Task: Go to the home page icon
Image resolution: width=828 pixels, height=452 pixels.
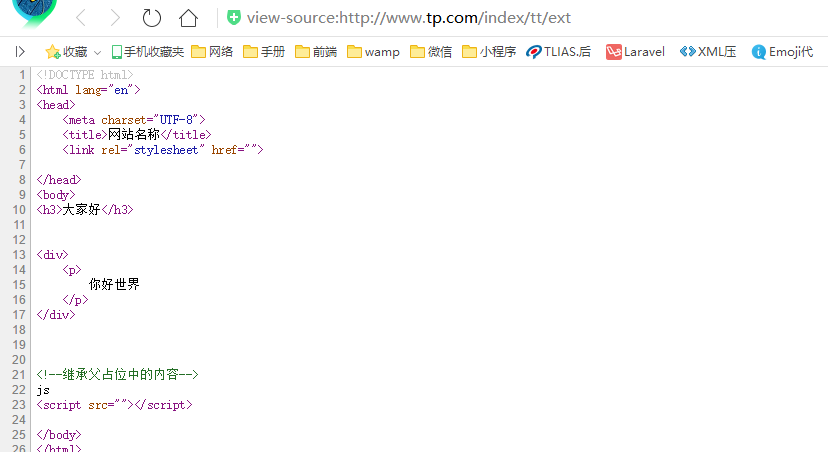Action: coord(189,18)
